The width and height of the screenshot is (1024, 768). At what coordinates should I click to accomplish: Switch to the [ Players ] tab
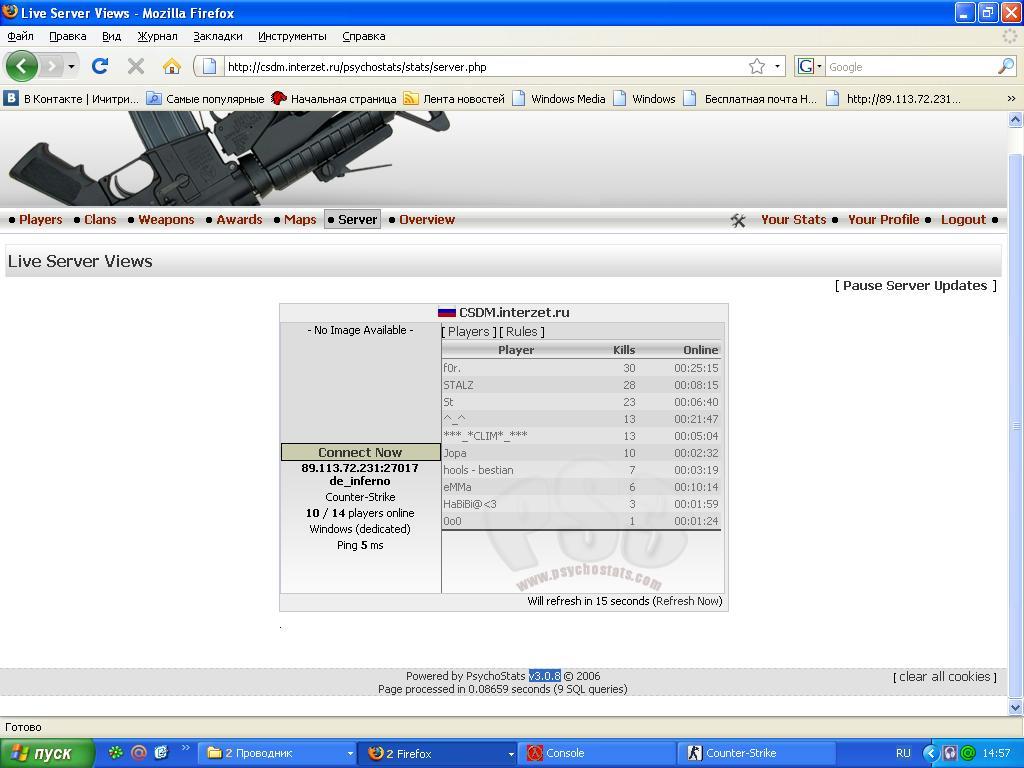coord(469,332)
